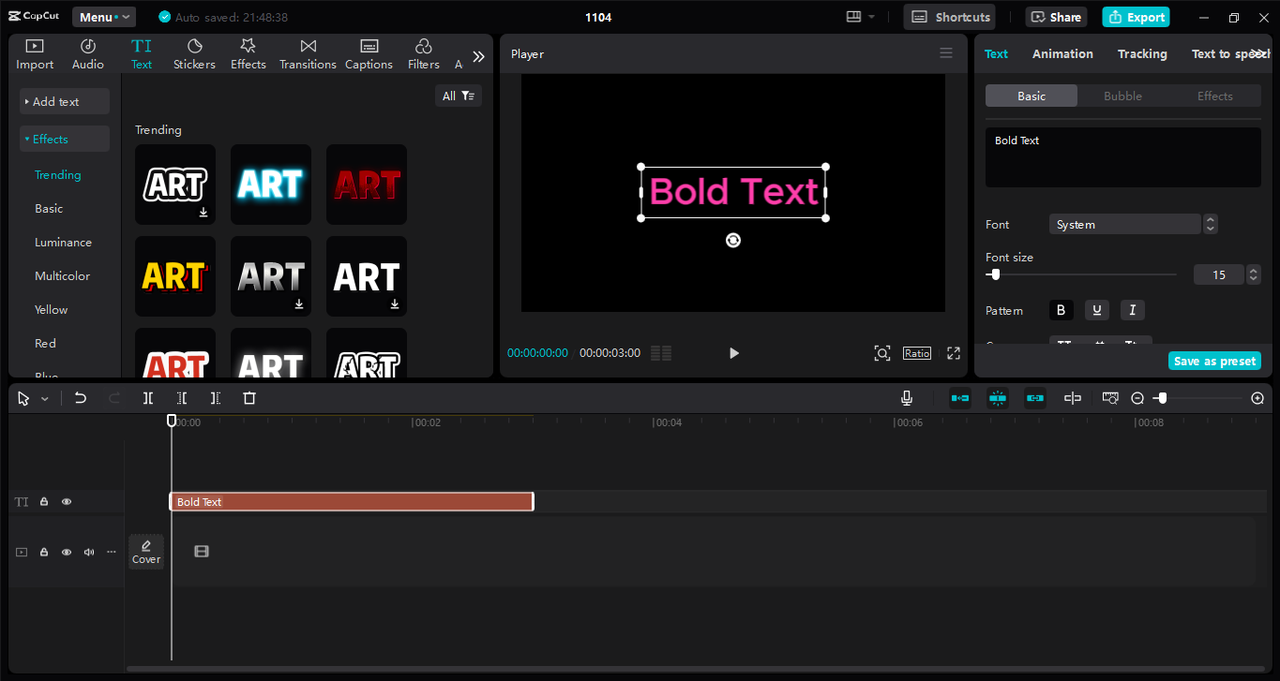Expand the Add text section
This screenshot has width=1280, height=681.
click(64, 102)
